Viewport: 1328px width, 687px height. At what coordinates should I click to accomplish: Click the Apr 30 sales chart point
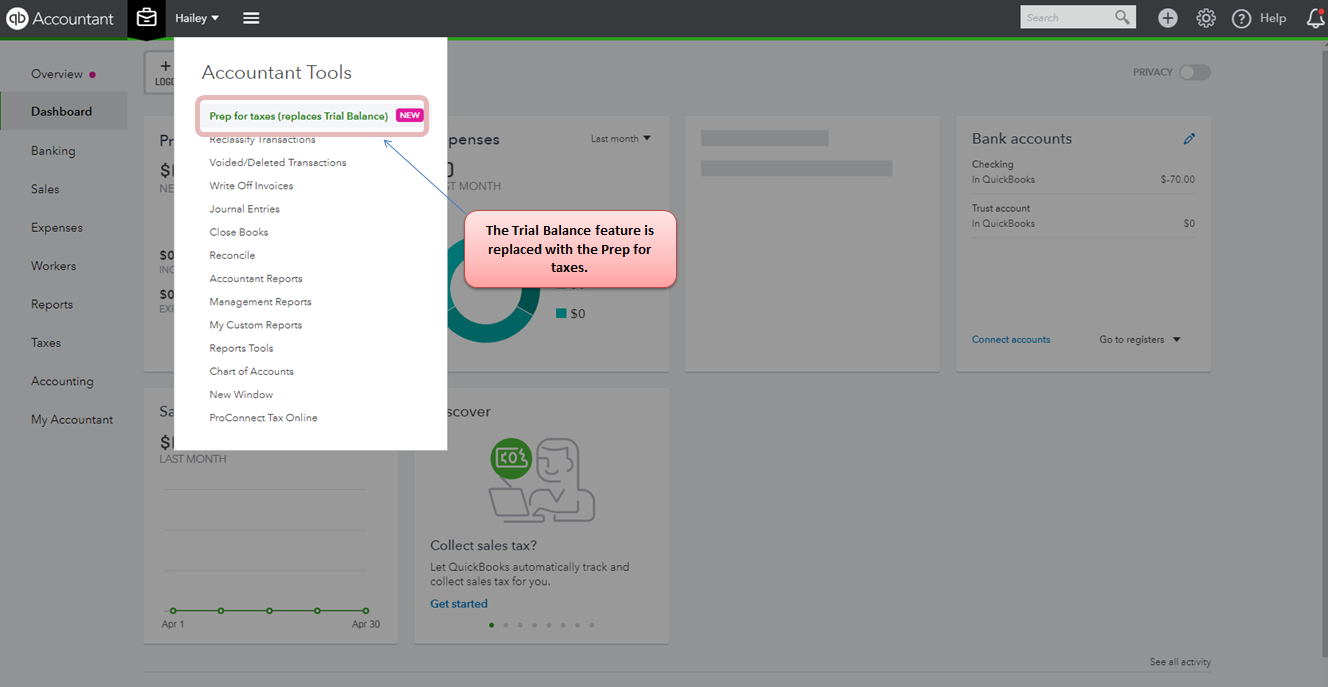[x=365, y=610]
